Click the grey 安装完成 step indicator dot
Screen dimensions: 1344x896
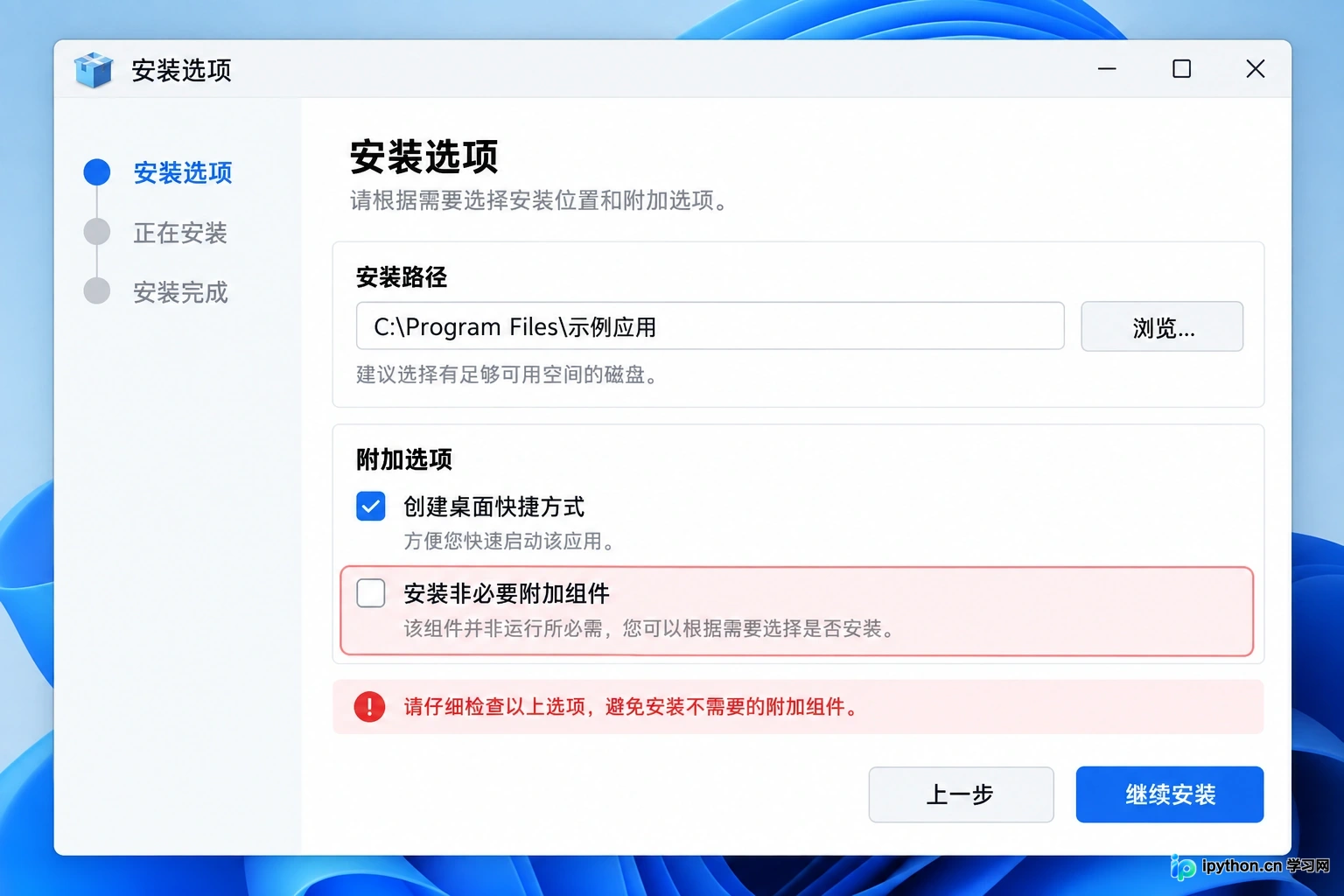tap(97, 291)
